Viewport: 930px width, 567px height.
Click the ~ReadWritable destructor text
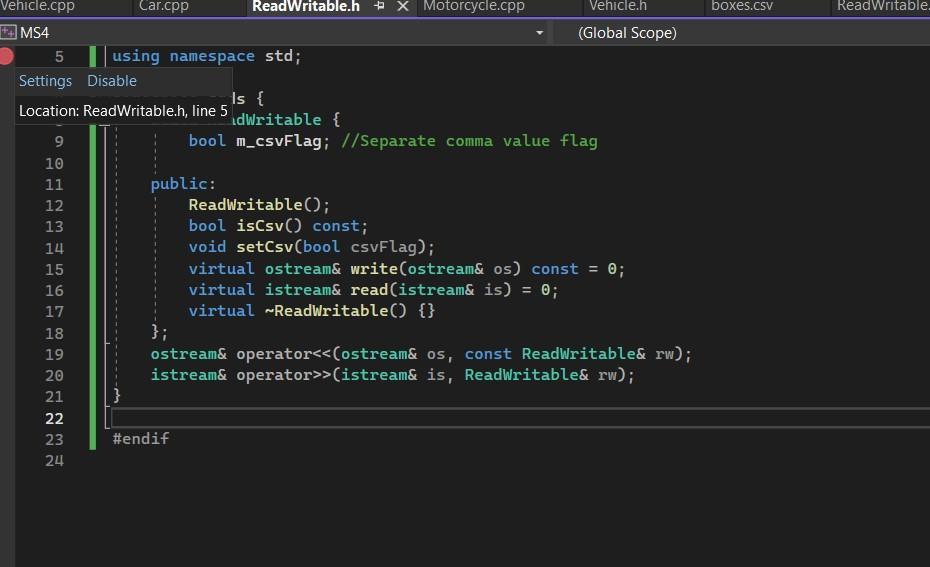336,311
